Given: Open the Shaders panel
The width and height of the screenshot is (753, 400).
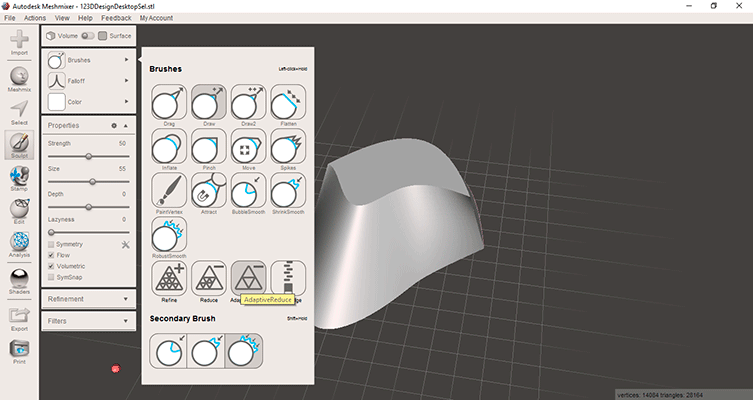Looking at the screenshot, I should click(x=19, y=281).
